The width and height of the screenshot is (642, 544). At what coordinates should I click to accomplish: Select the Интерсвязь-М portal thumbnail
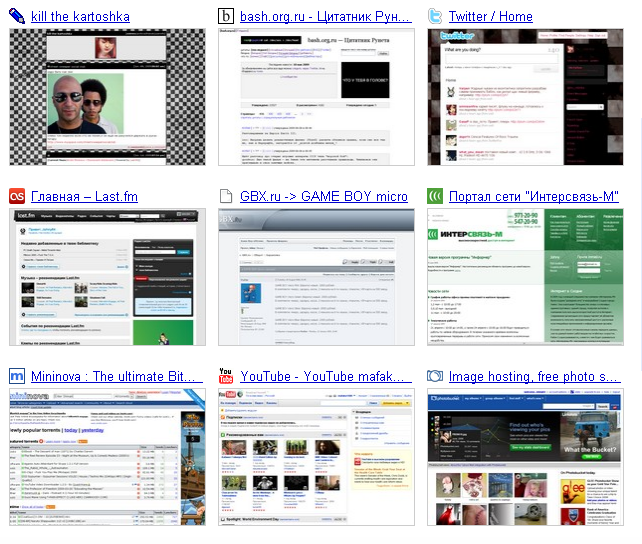tap(525, 277)
